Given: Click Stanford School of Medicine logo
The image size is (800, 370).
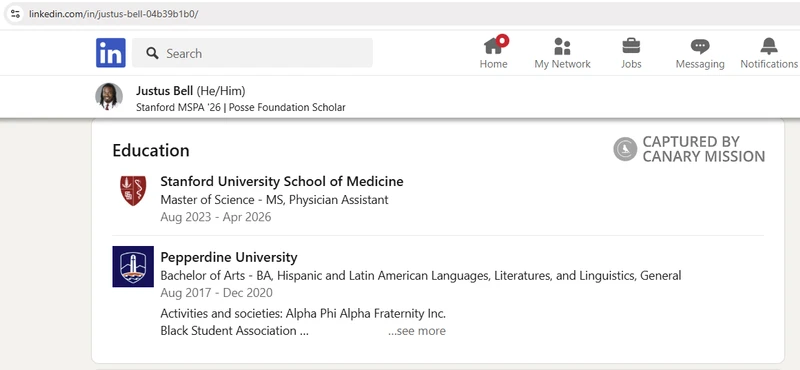Looking at the screenshot, I should (x=133, y=190).
